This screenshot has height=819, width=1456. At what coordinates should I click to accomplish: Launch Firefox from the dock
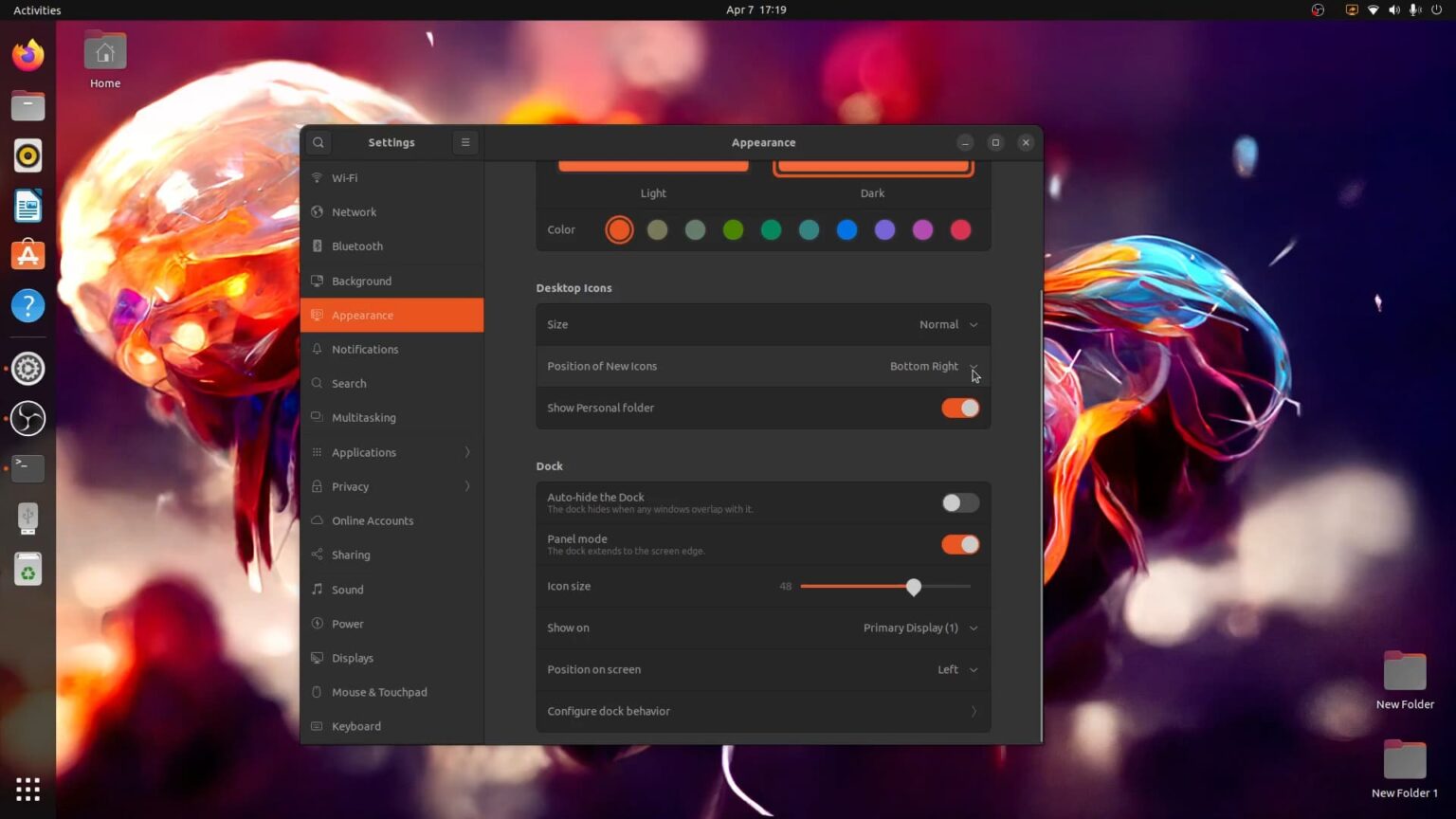tap(27, 55)
